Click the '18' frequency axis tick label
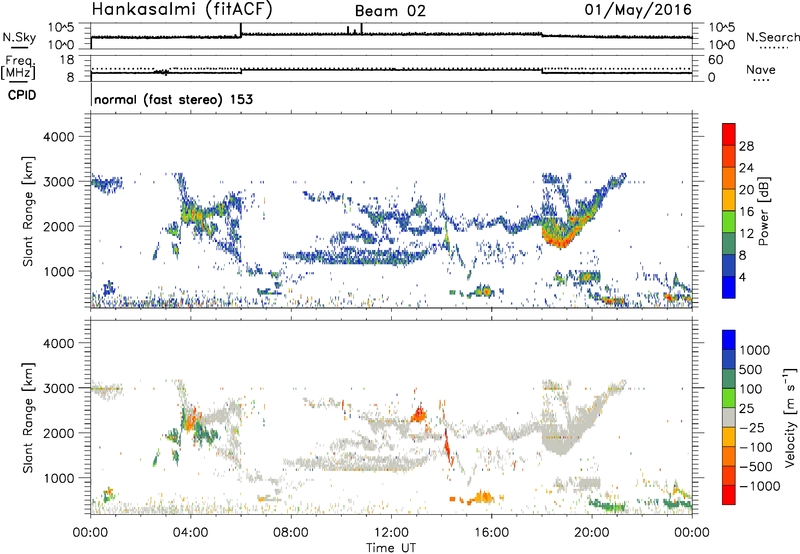Screen dimensions: 800x554 67,60
